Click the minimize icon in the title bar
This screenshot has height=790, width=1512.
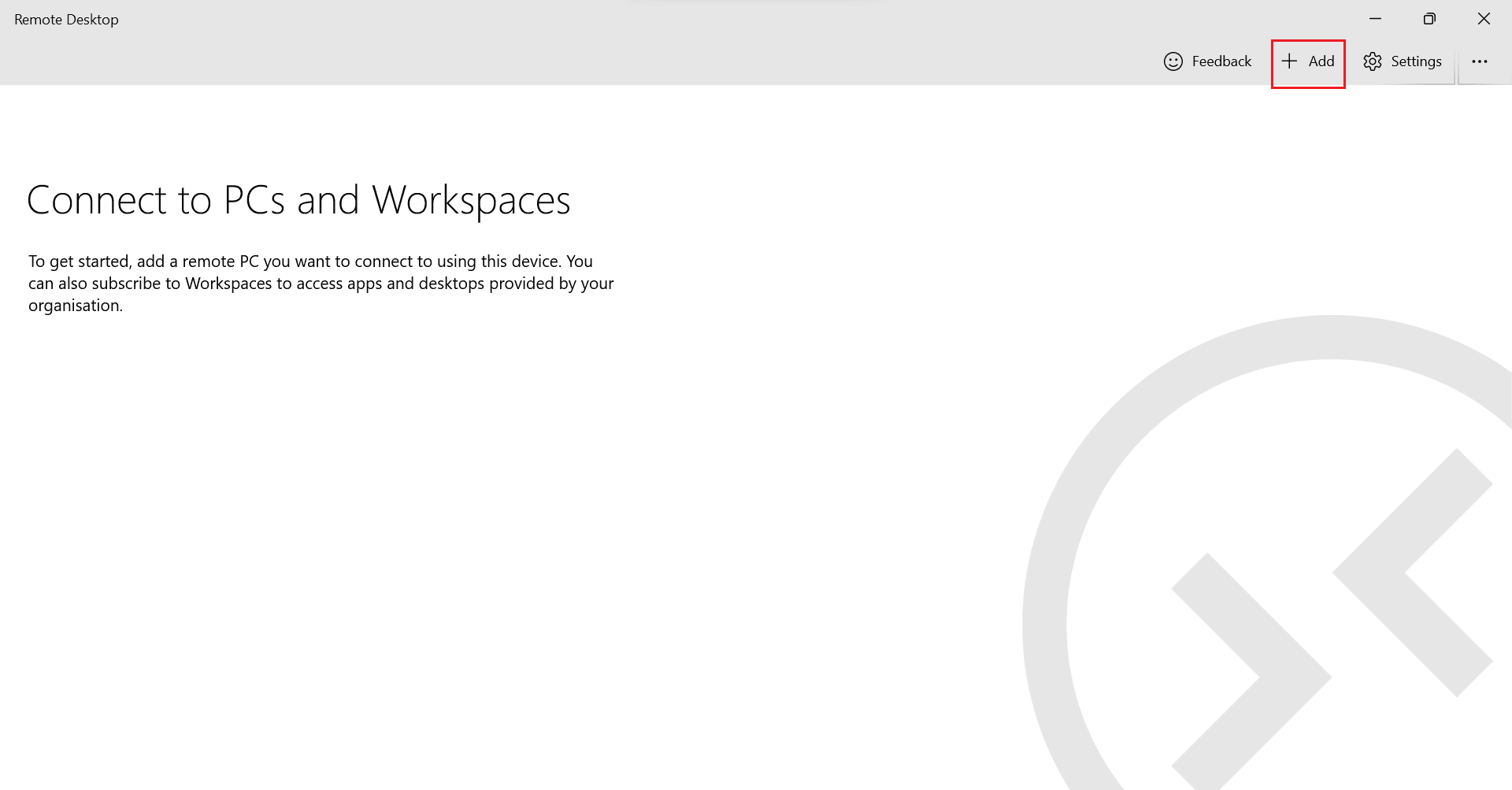coord(1375,18)
